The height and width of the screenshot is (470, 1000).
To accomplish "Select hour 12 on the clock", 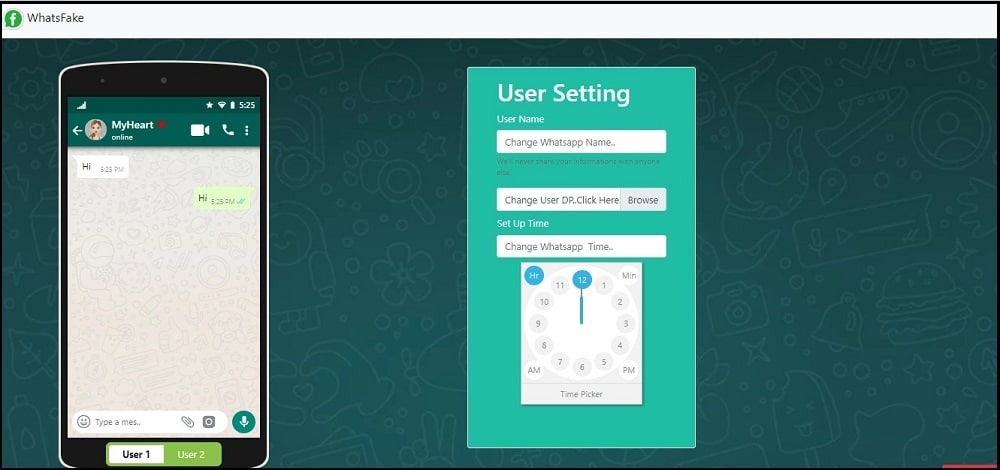I will (x=582, y=280).
